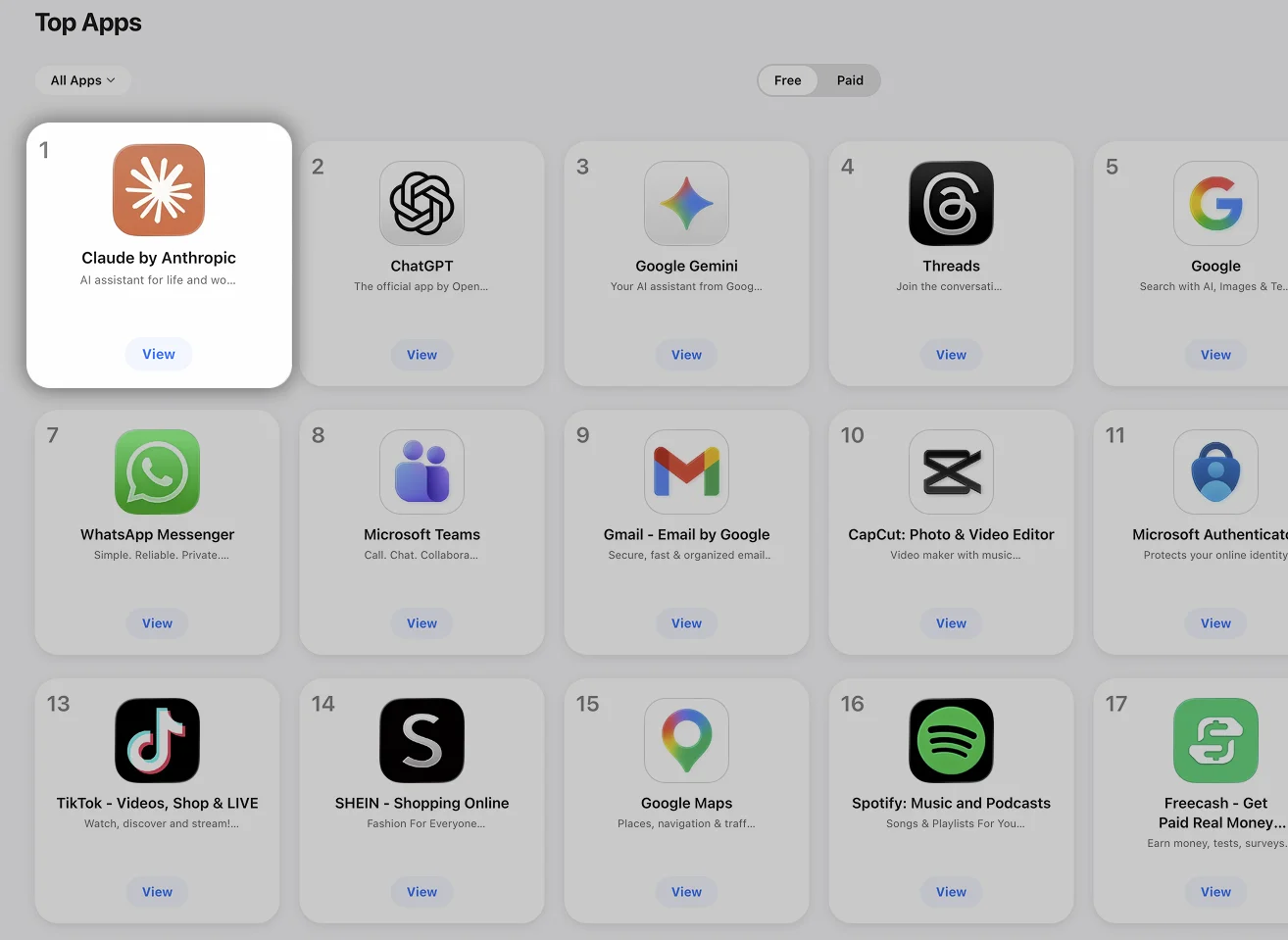This screenshot has width=1288, height=940.
Task: Open the Google Gemini app icon
Action: 686,203
